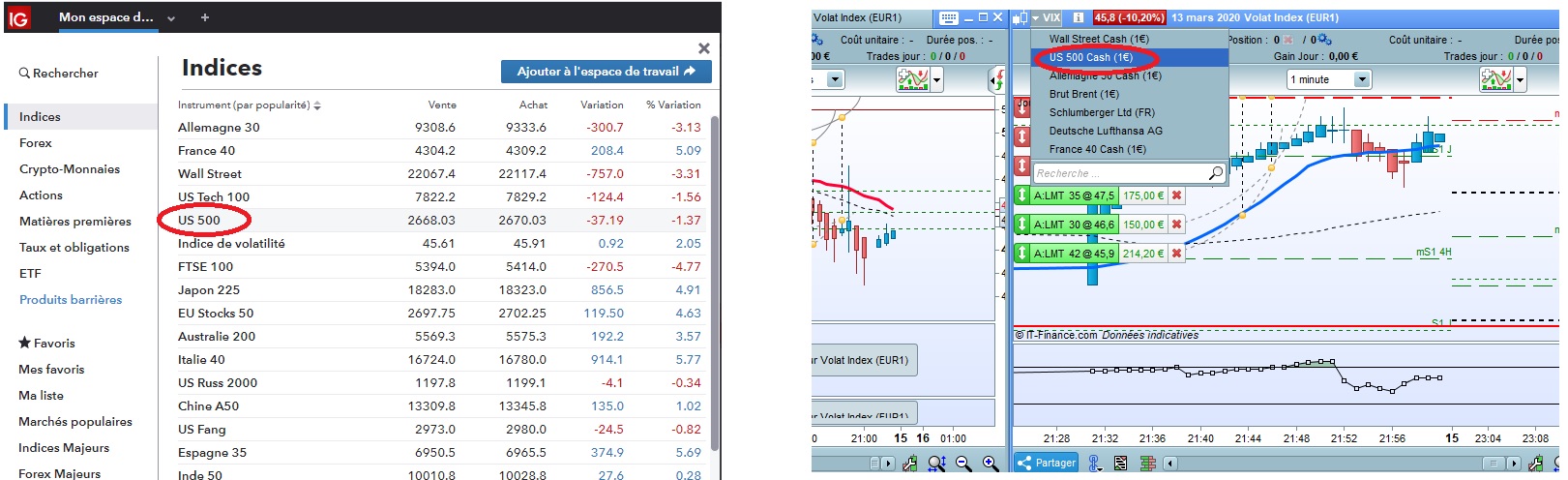The width and height of the screenshot is (1568, 480).
Task: Click Ajouter à l'espace de travail button
Action: click(606, 72)
